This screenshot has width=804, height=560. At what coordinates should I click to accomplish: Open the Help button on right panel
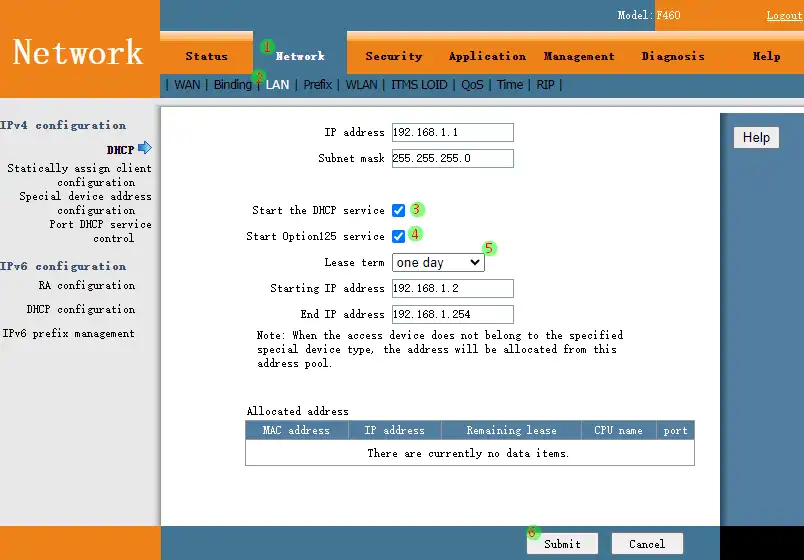[x=756, y=137]
